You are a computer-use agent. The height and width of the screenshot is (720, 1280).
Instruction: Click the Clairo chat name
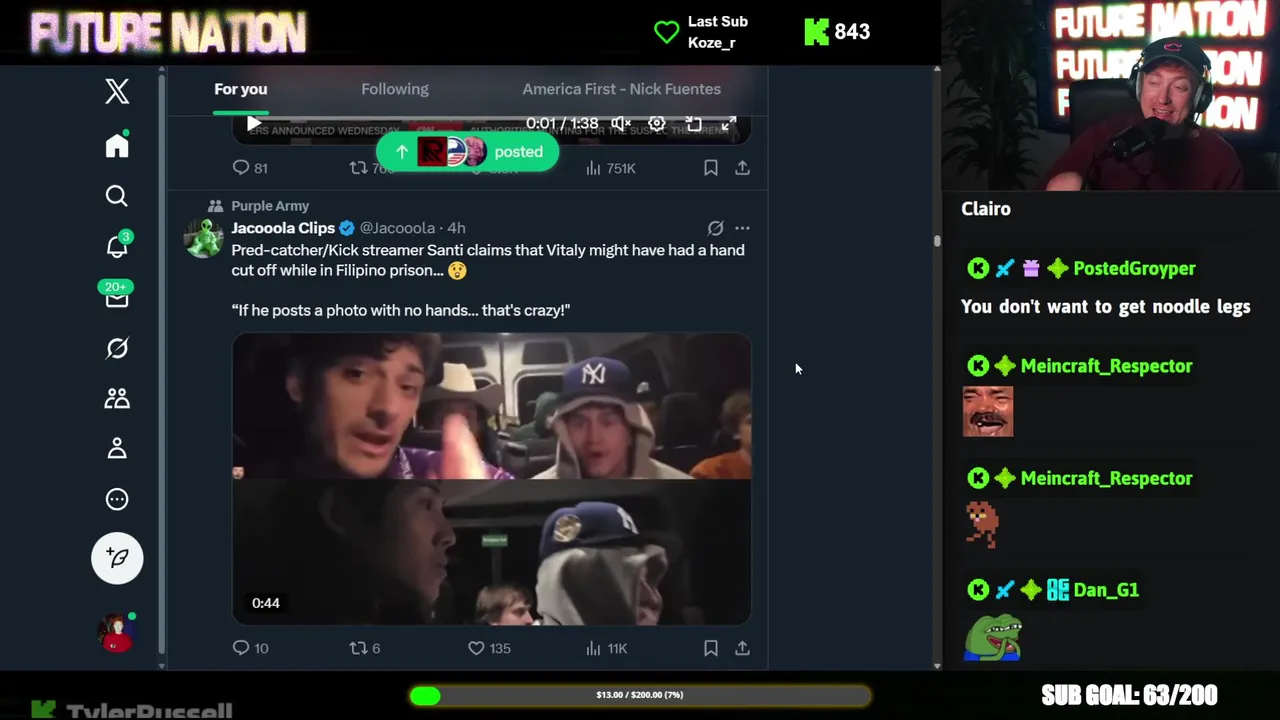tap(986, 209)
